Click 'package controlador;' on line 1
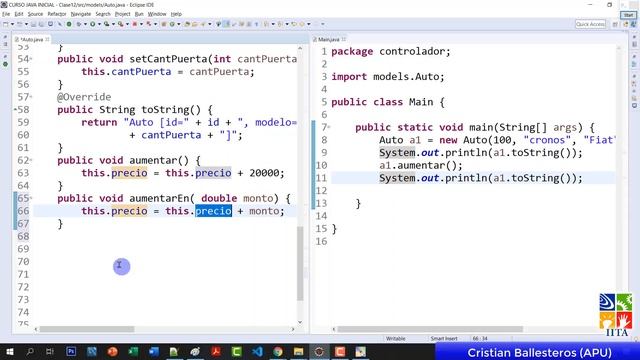Viewport: 640px width, 360px height. point(391,52)
